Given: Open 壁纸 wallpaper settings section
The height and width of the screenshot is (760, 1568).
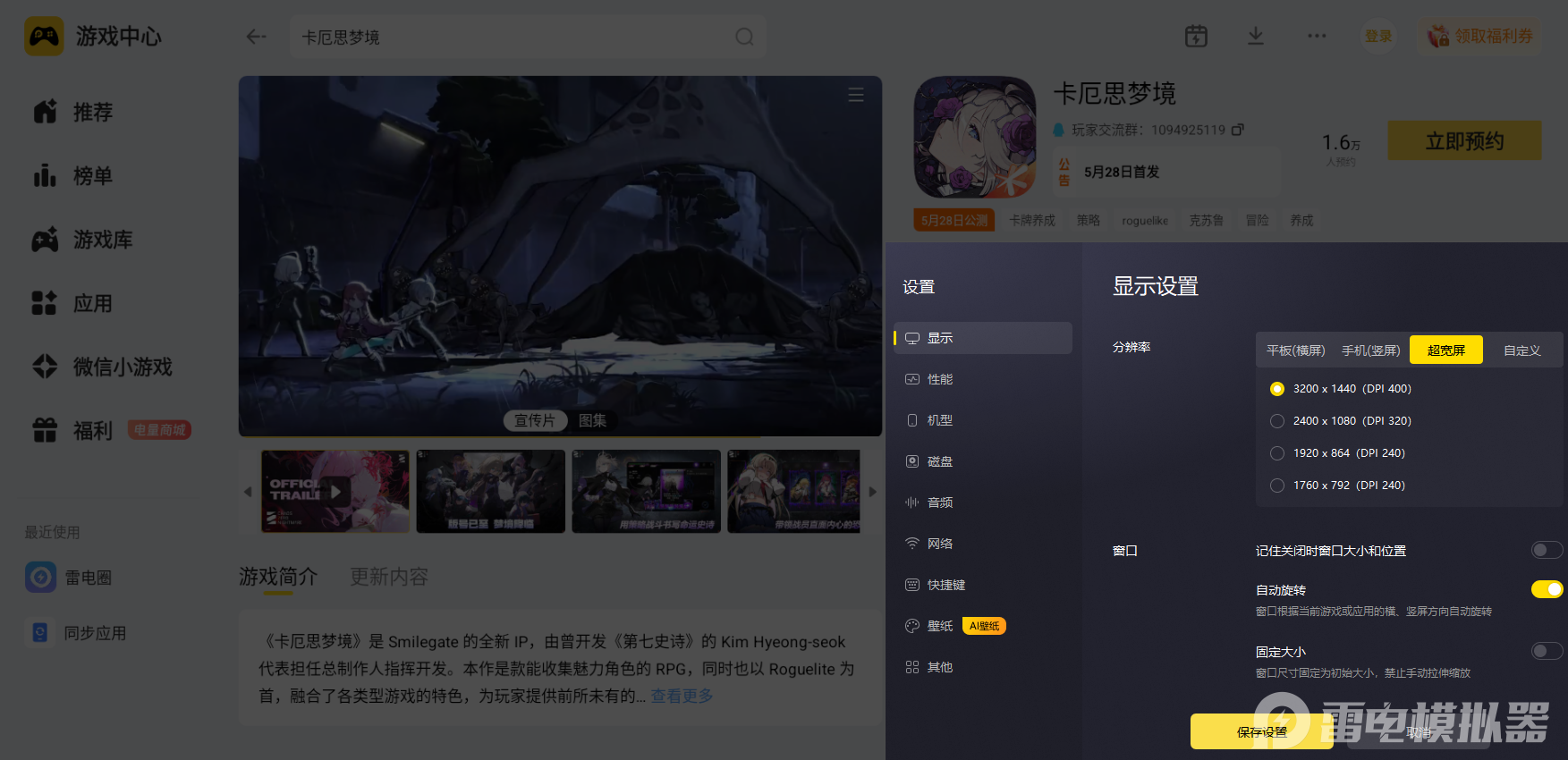Looking at the screenshot, I should (x=983, y=626).
